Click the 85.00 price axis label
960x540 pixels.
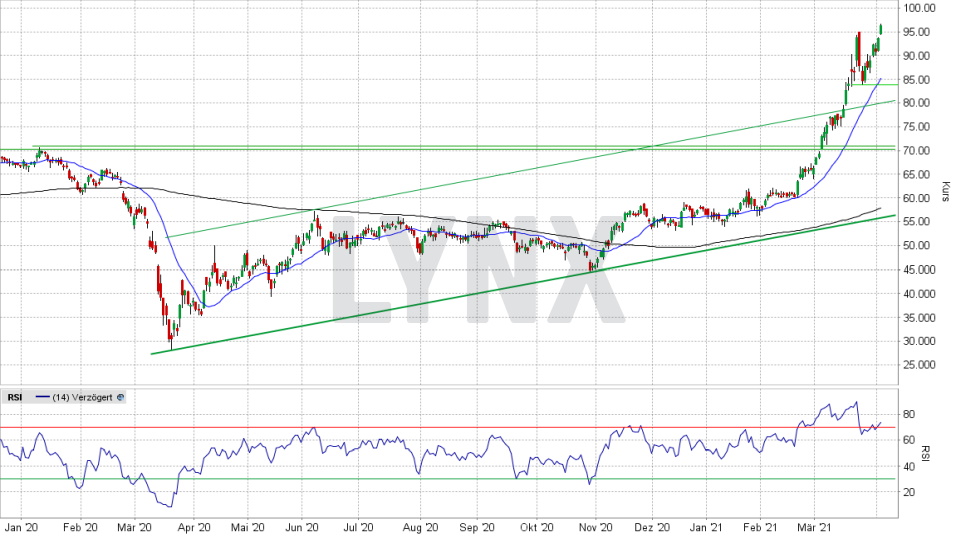[x=917, y=80]
